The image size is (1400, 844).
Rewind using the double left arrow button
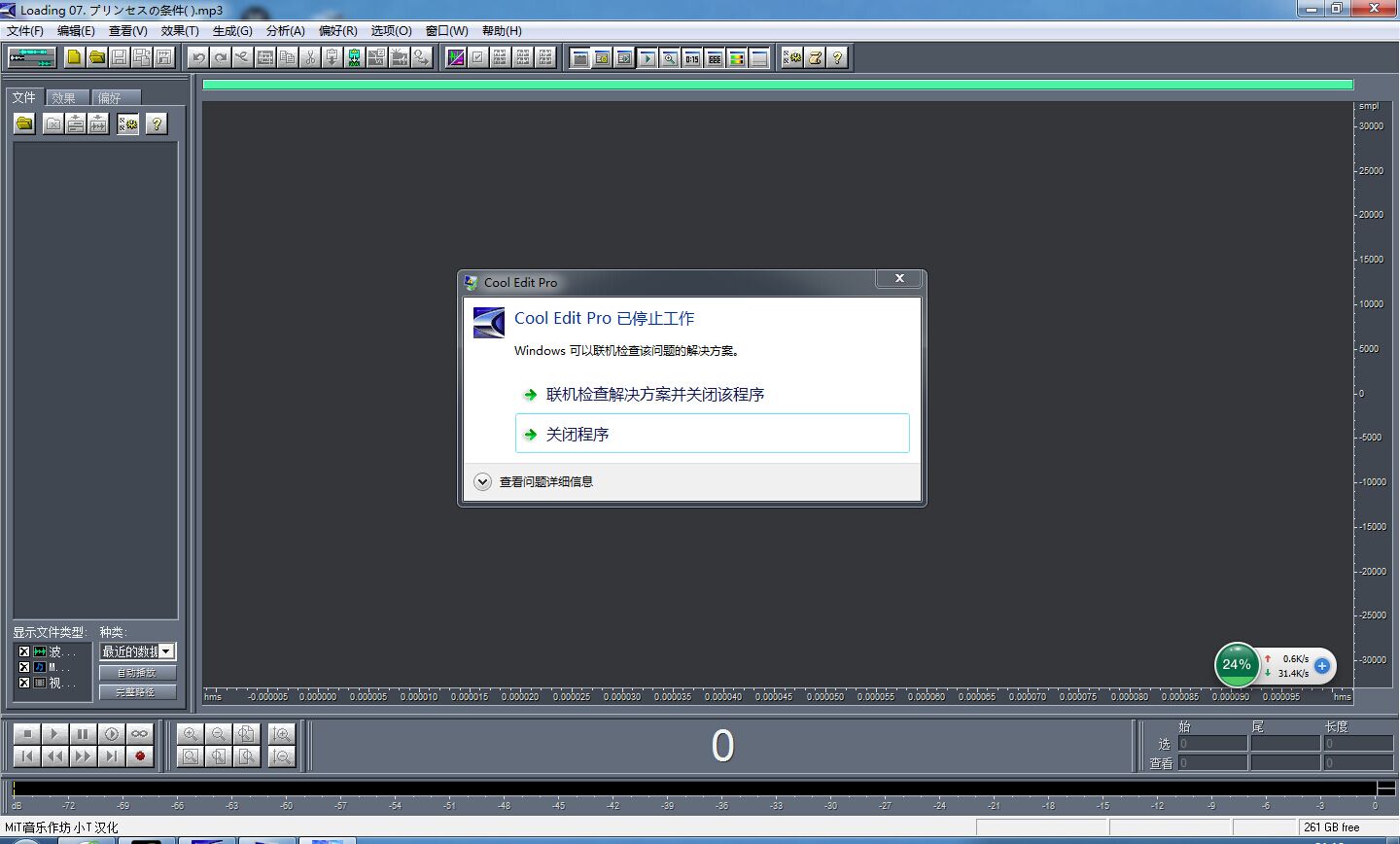coord(55,756)
